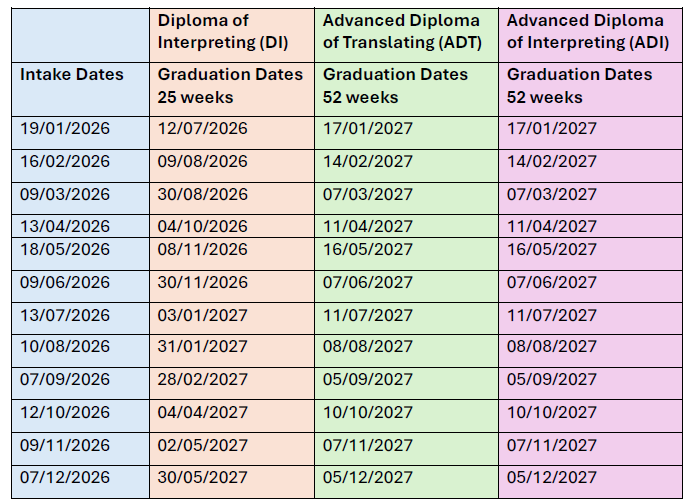Select intake date 18/05/2026

click(x=66, y=250)
